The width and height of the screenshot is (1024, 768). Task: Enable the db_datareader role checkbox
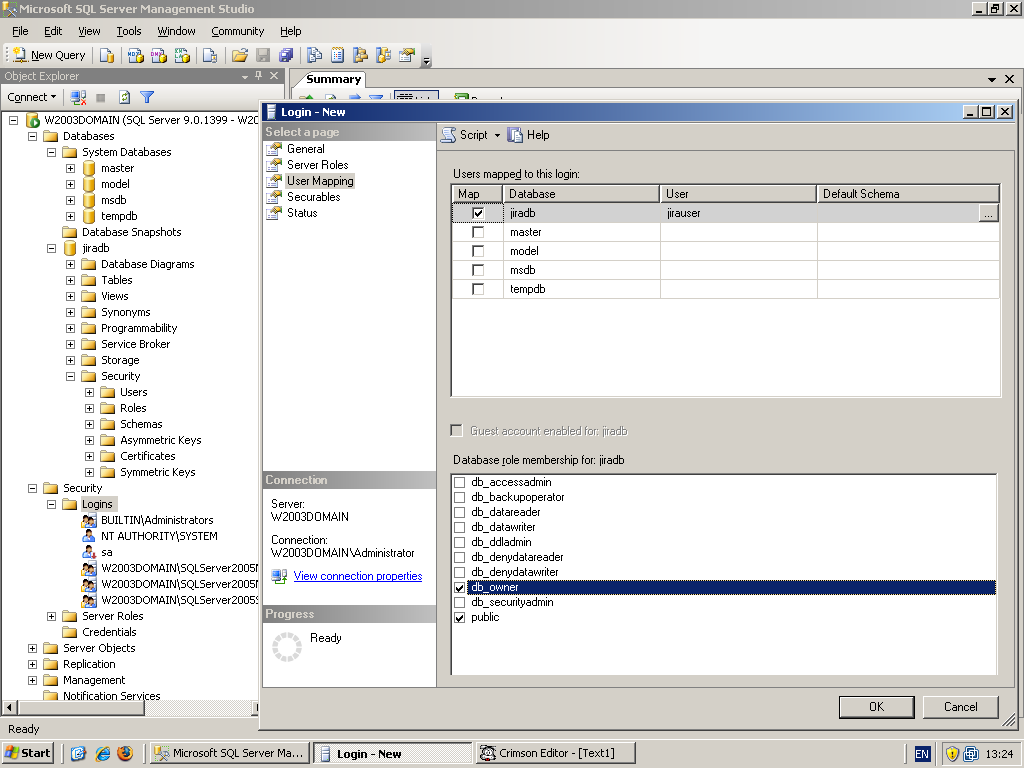point(460,512)
